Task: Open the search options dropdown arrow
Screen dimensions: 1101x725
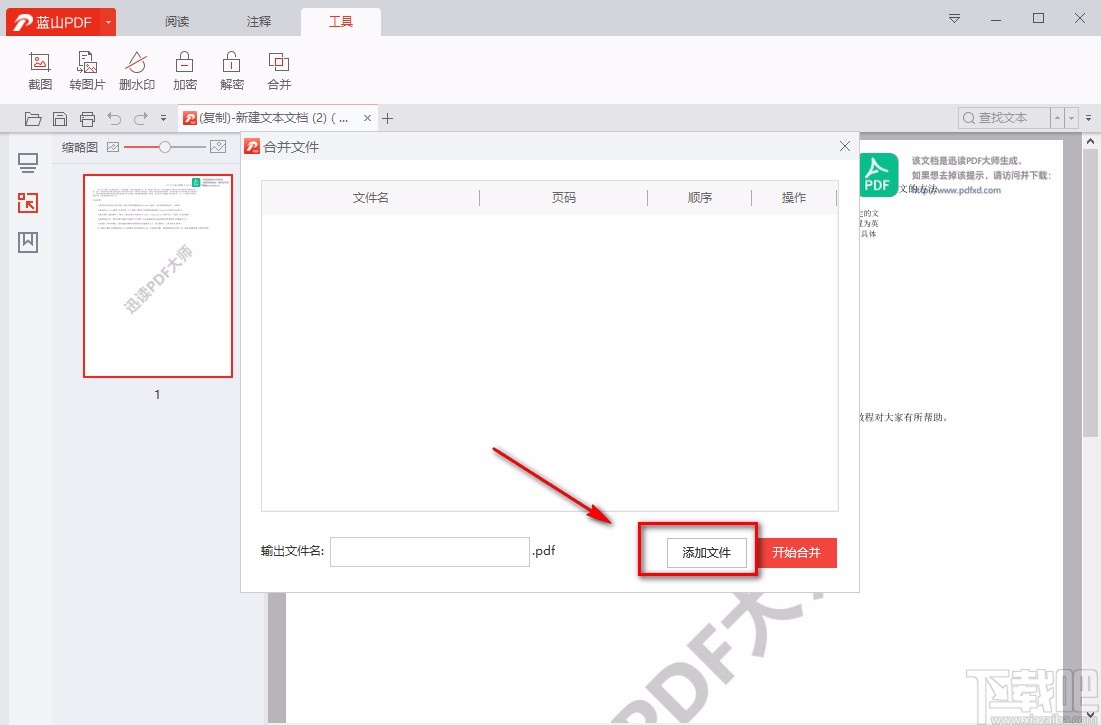Action: [1072, 118]
